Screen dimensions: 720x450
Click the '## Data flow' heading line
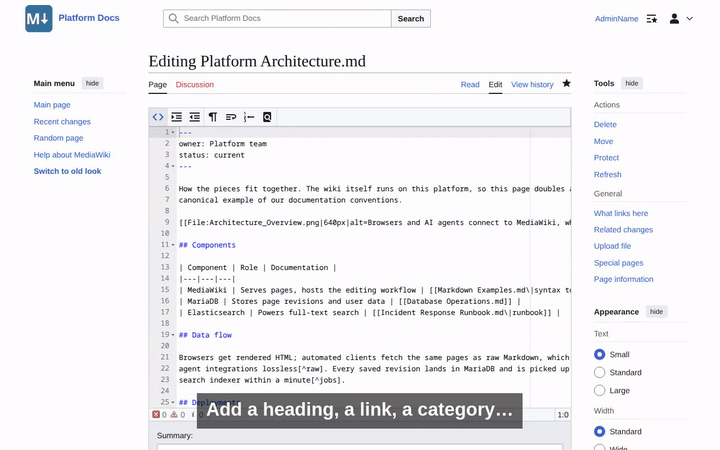[205, 335]
